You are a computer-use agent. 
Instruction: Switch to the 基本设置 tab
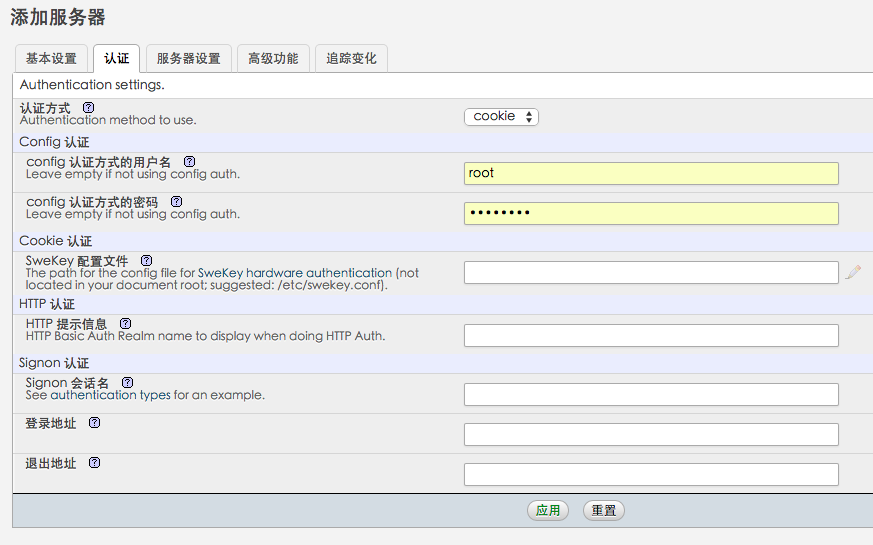pyautogui.click(x=51, y=59)
